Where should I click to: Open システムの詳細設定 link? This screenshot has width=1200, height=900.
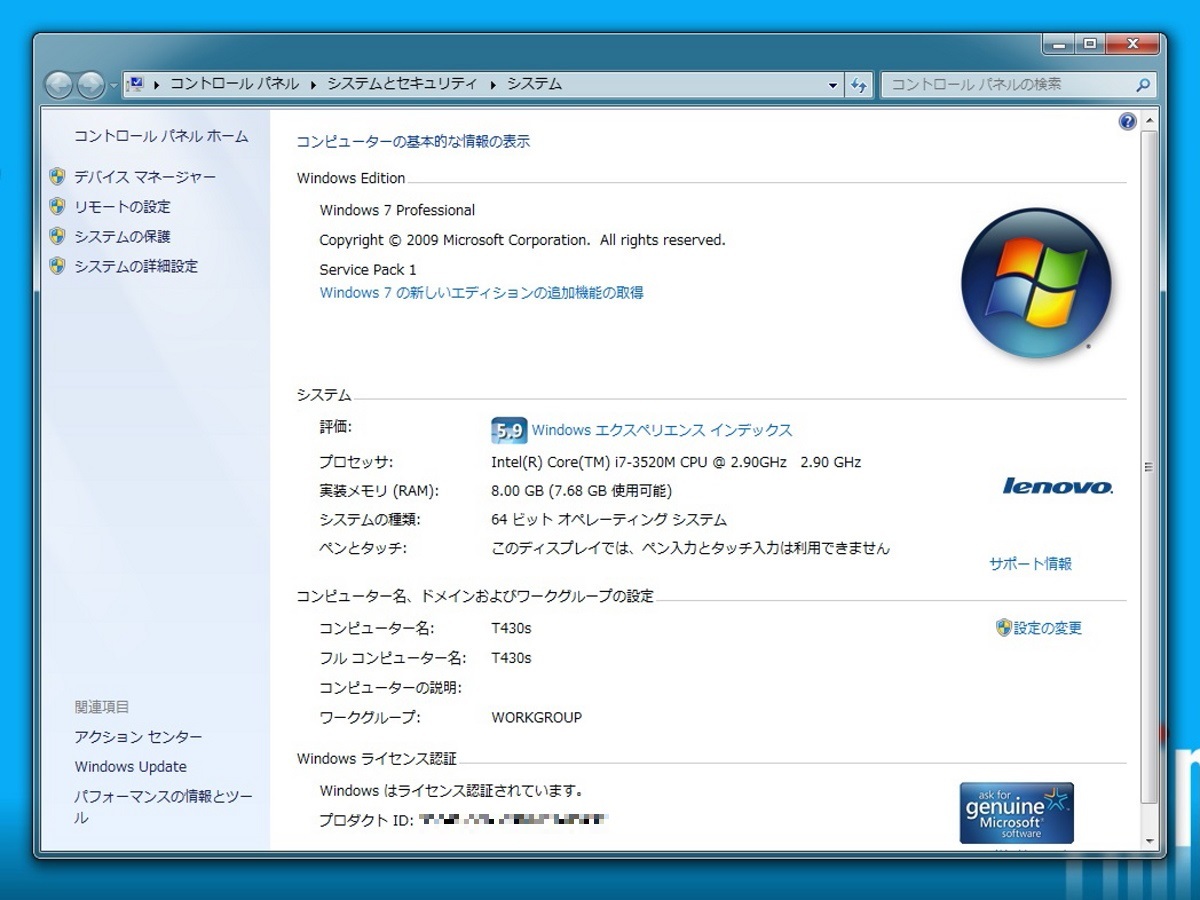136,267
